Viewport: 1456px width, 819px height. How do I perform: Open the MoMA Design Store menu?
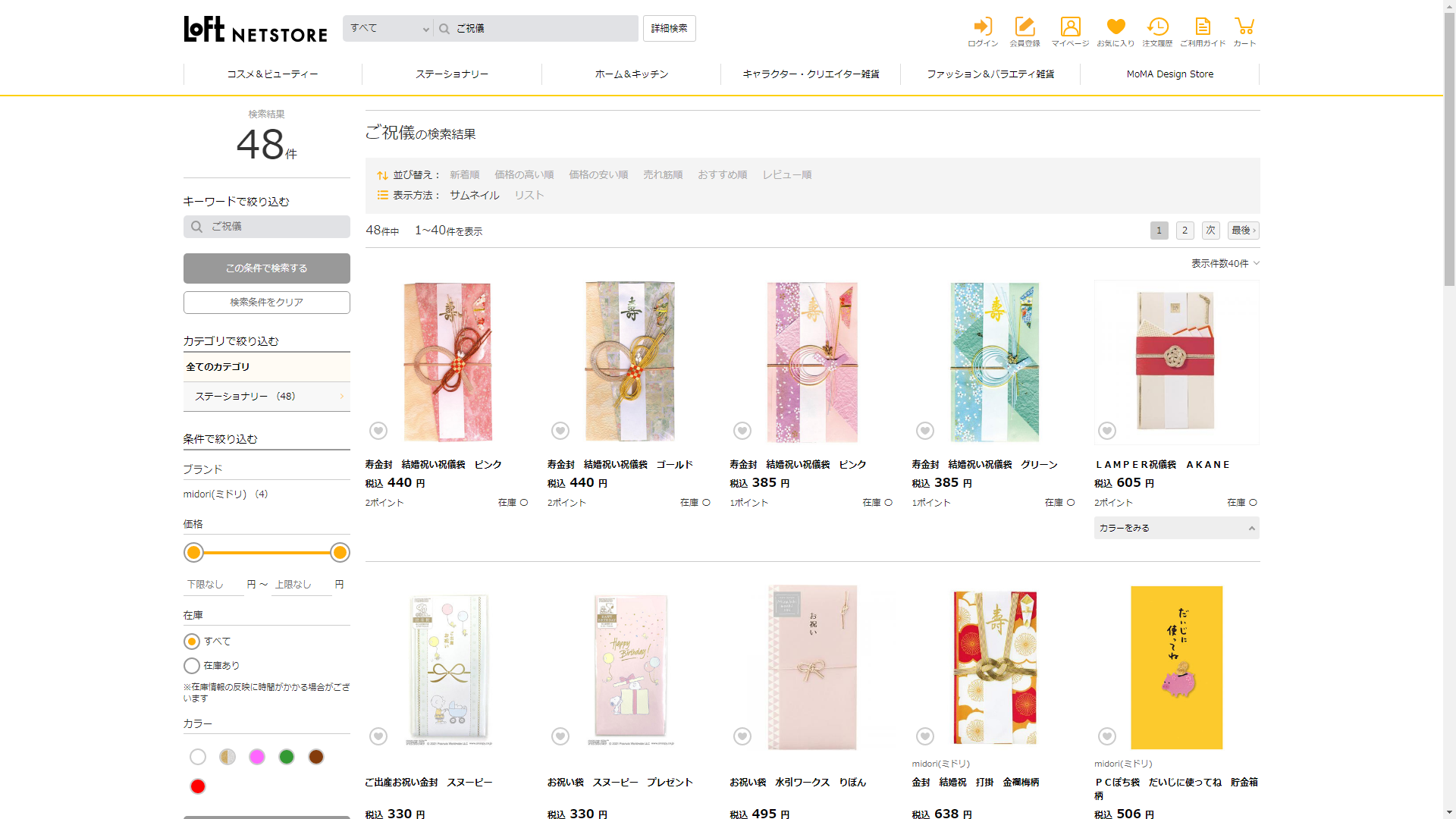tap(1169, 74)
